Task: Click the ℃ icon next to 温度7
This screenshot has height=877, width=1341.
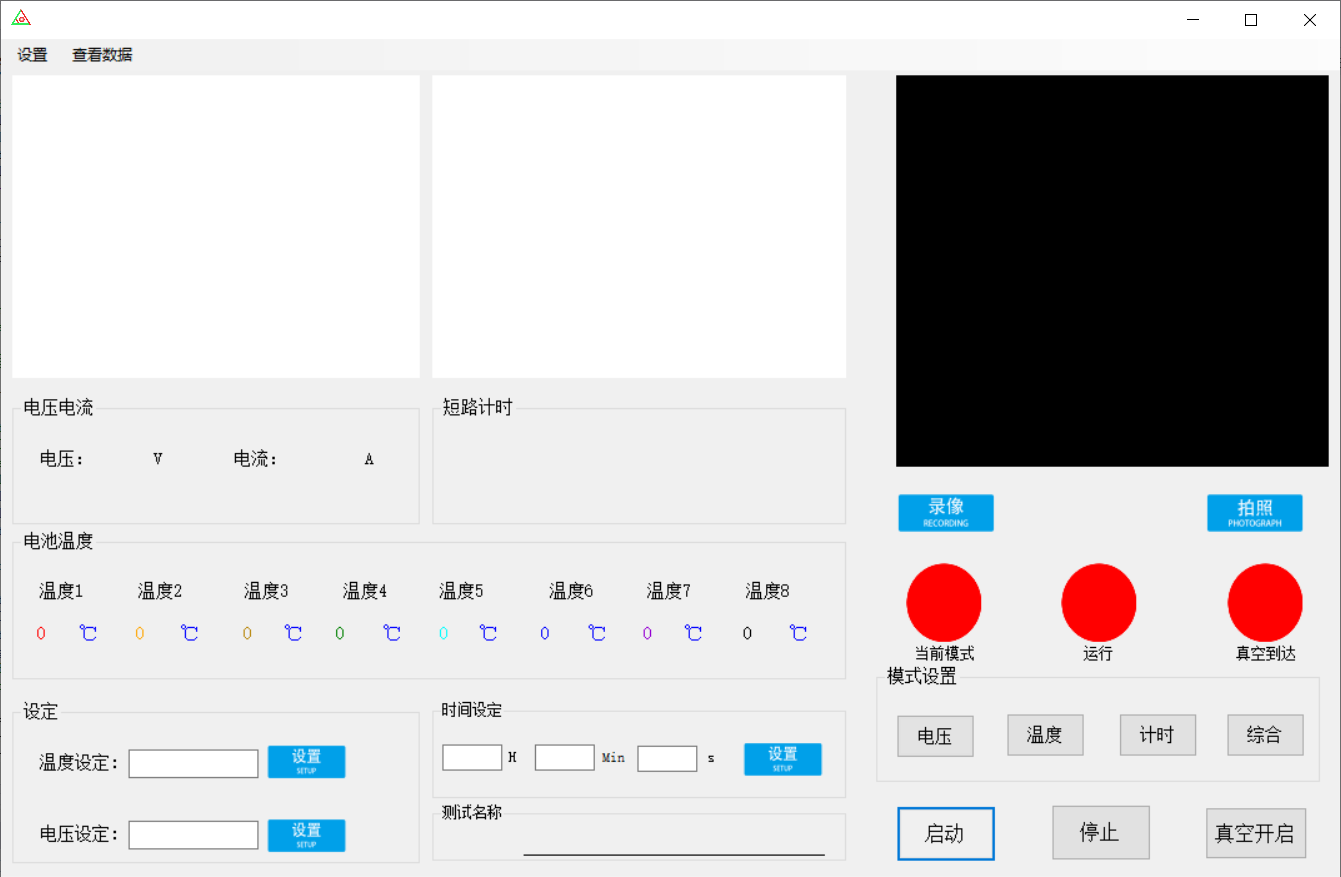Action: pos(694,633)
